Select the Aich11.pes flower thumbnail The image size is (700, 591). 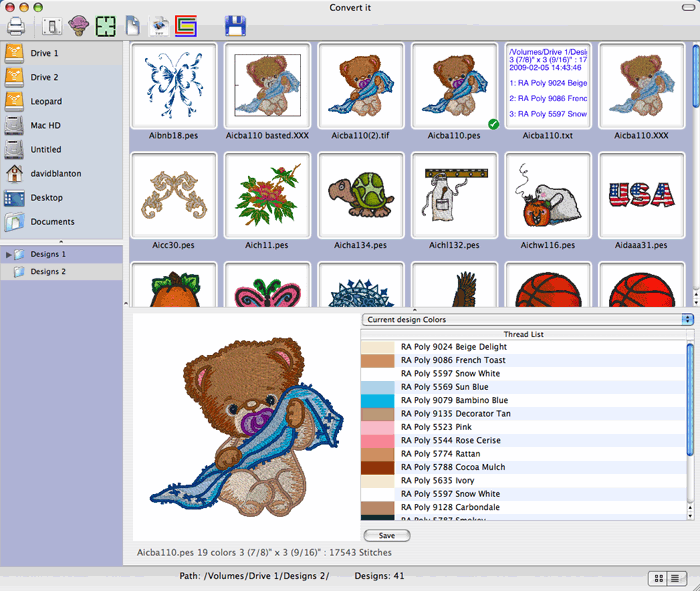pos(267,196)
